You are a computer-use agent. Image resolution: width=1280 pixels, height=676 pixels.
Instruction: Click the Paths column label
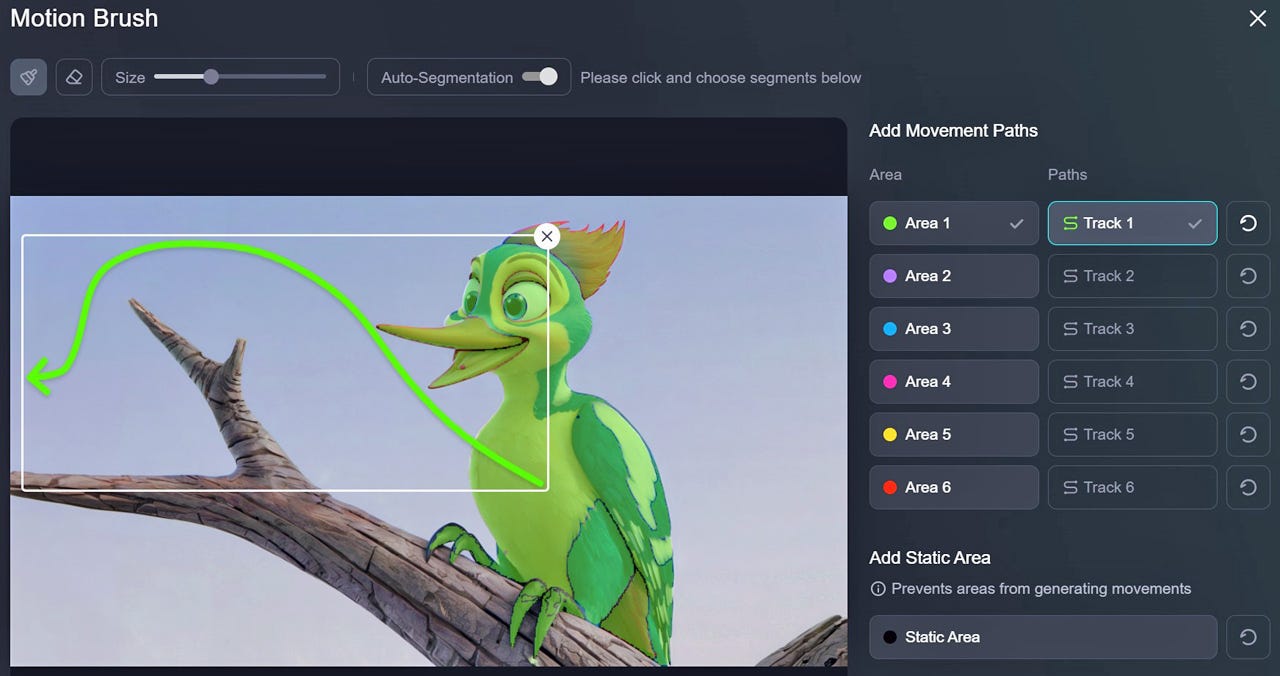pyautogui.click(x=1067, y=174)
